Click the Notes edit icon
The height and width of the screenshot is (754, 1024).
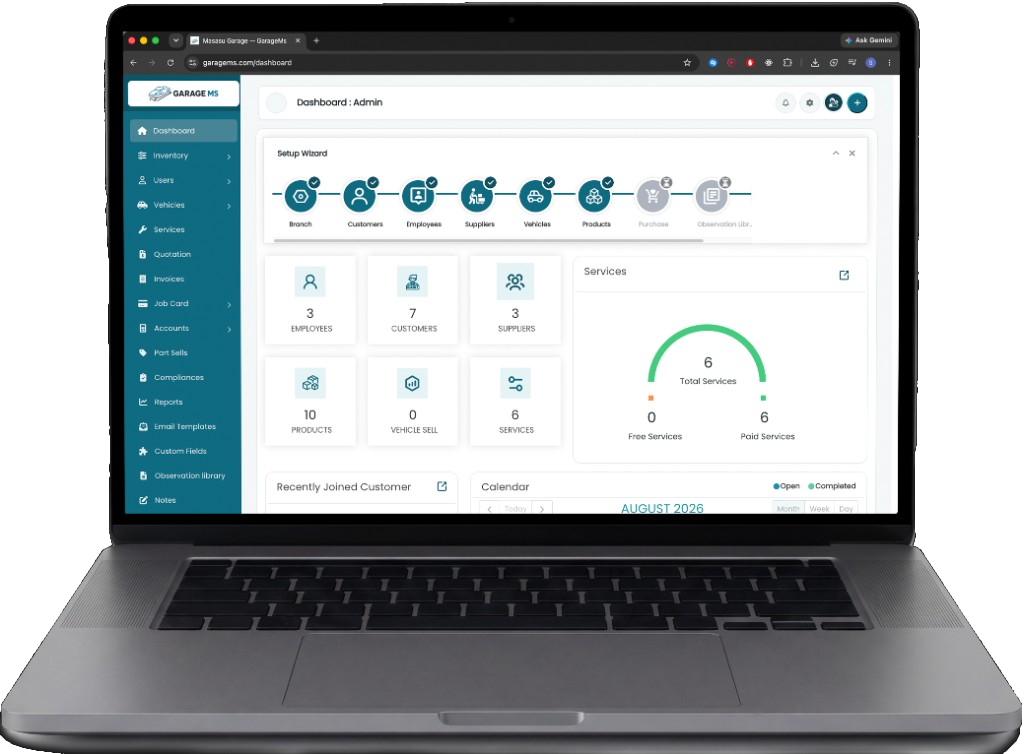pos(143,500)
